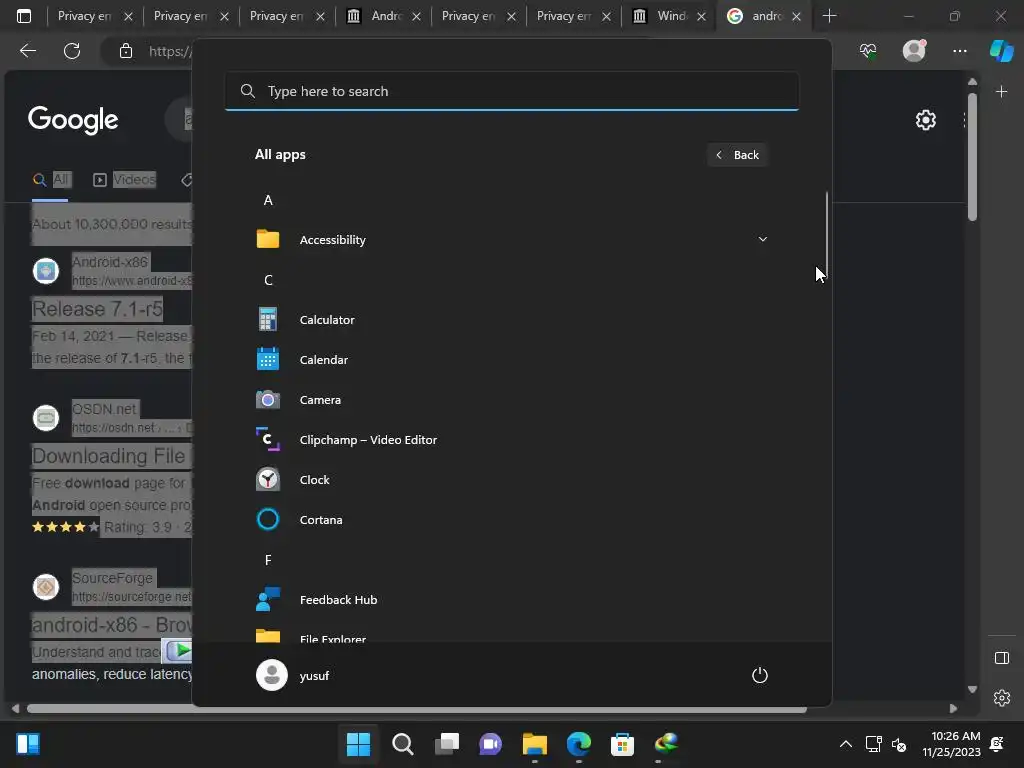Select the Videos search filter tab

(124, 180)
